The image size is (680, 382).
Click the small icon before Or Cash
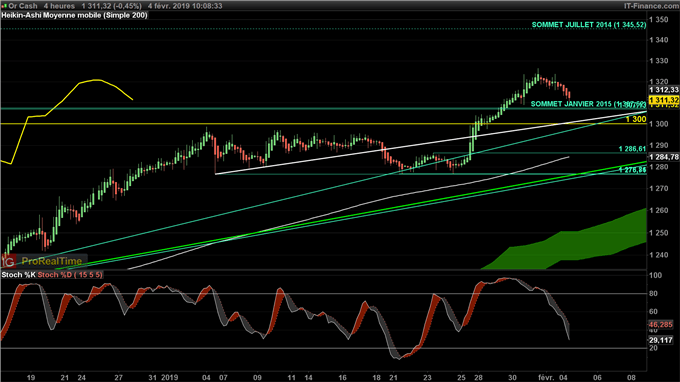4,6
